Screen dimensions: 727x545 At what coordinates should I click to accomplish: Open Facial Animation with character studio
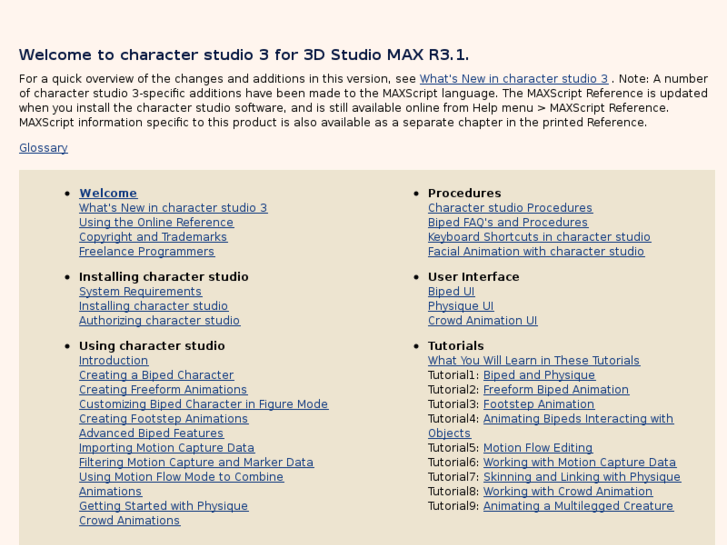click(536, 251)
